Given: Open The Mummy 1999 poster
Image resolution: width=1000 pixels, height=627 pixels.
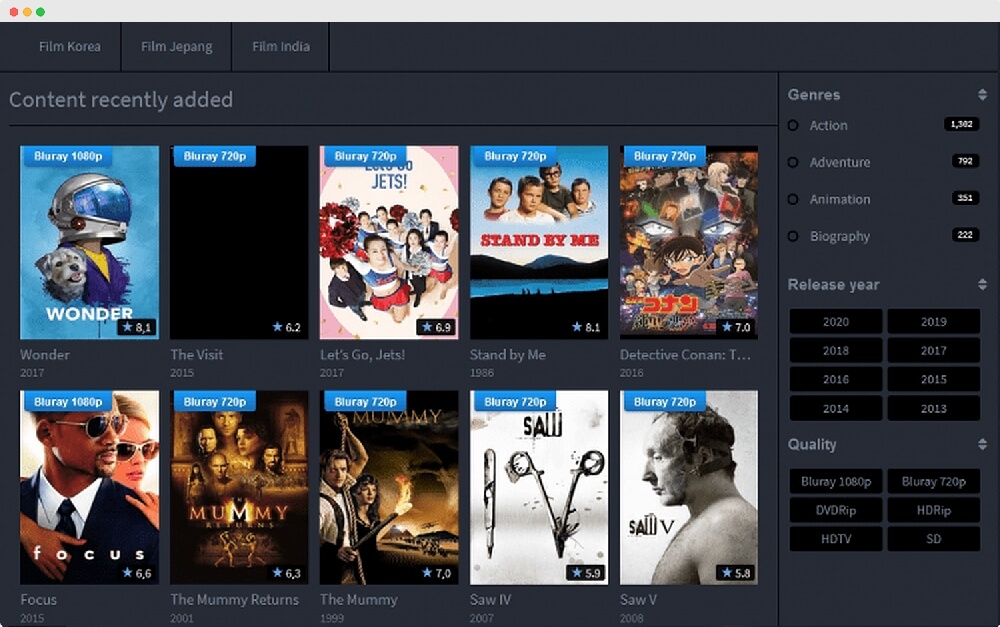Looking at the screenshot, I should 389,488.
